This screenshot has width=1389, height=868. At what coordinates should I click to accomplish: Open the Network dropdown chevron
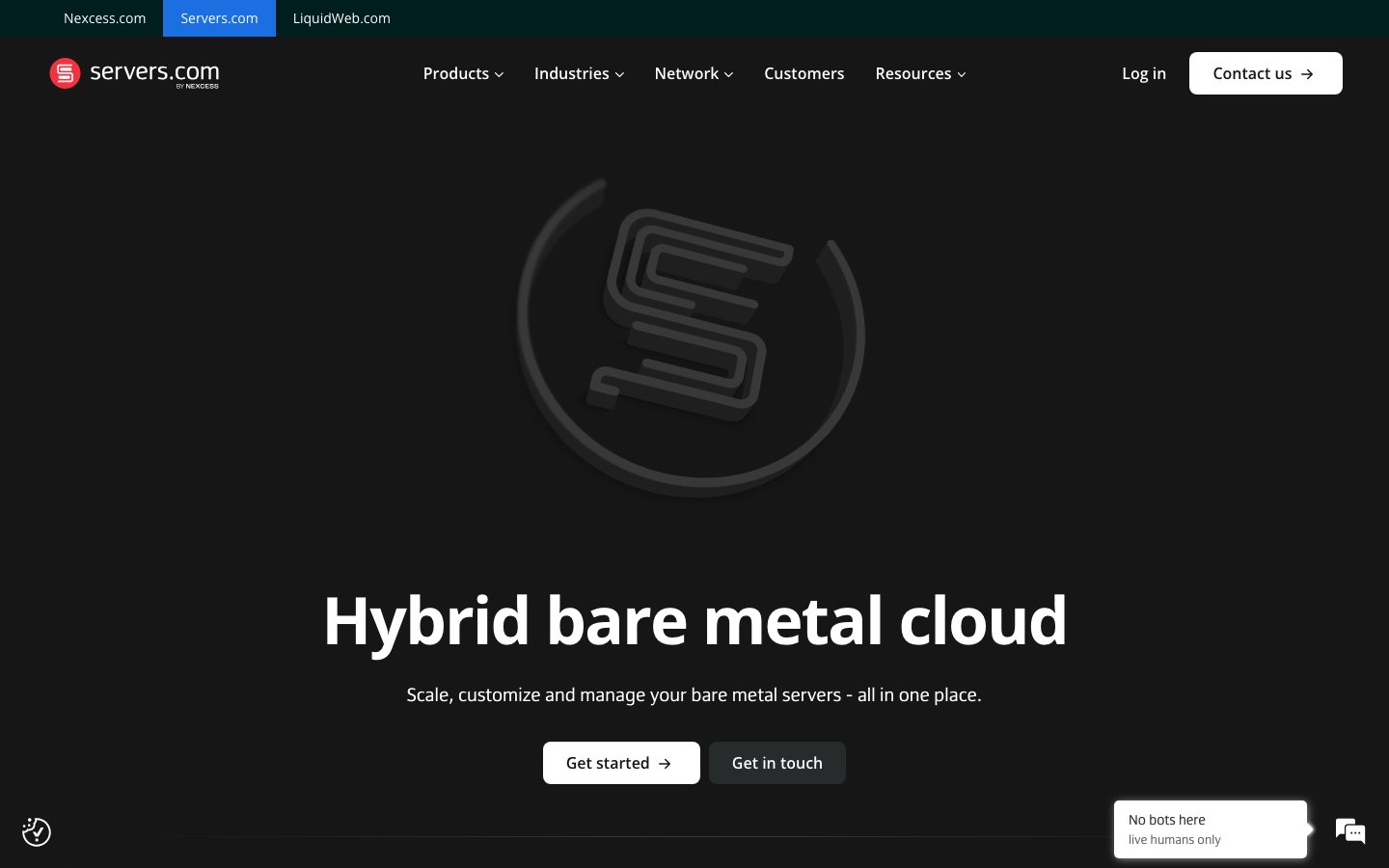[729, 74]
